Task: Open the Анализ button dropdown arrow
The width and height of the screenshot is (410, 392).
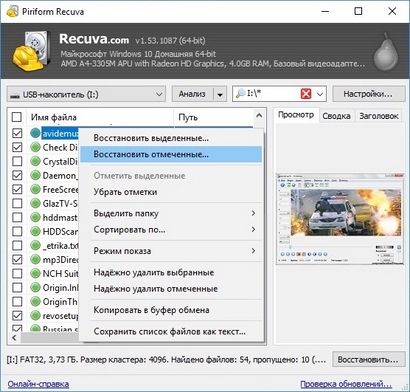Action: tap(220, 94)
